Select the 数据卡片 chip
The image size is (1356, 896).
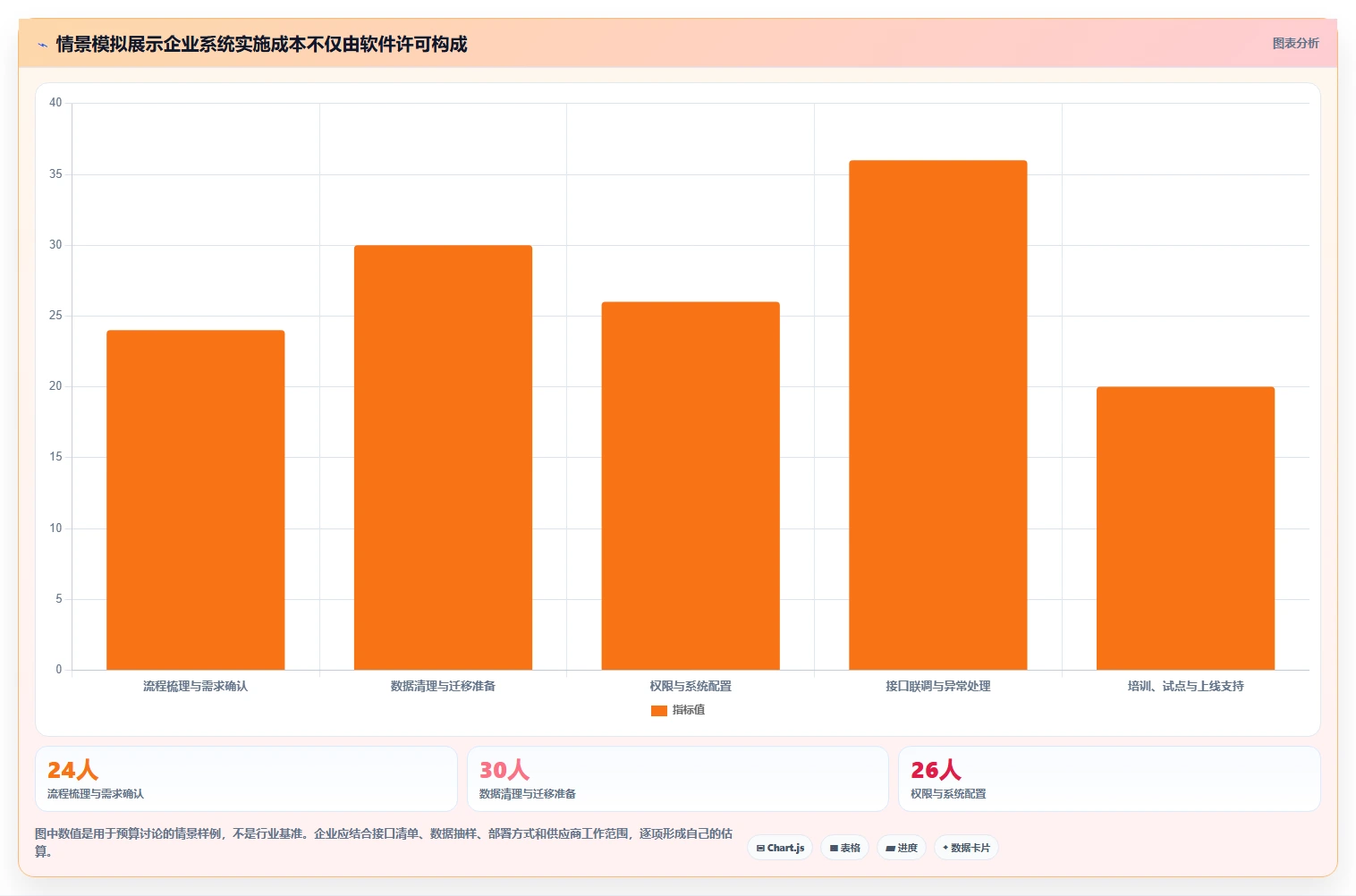tap(966, 848)
